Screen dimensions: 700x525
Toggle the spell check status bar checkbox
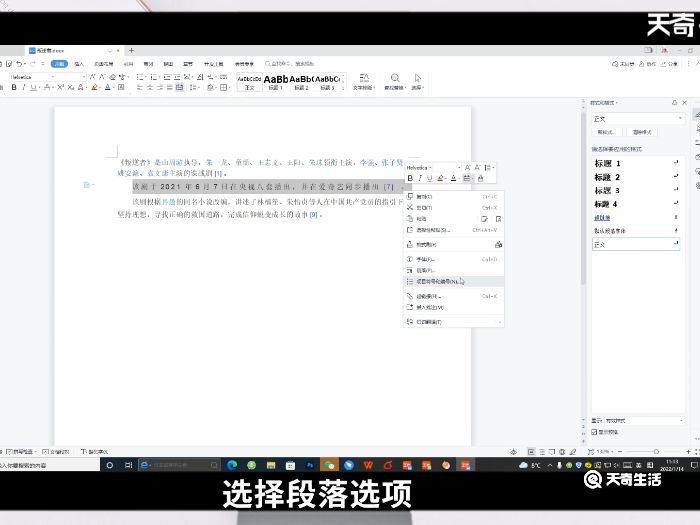(x=10, y=452)
